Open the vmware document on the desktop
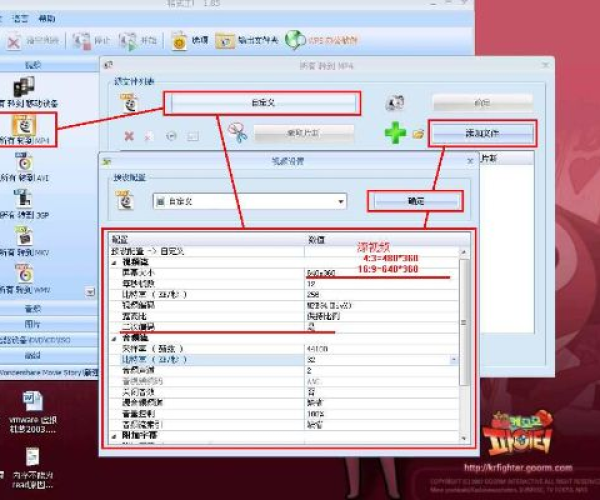This screenshot has height=500, width=600. [x=33, y=412]
